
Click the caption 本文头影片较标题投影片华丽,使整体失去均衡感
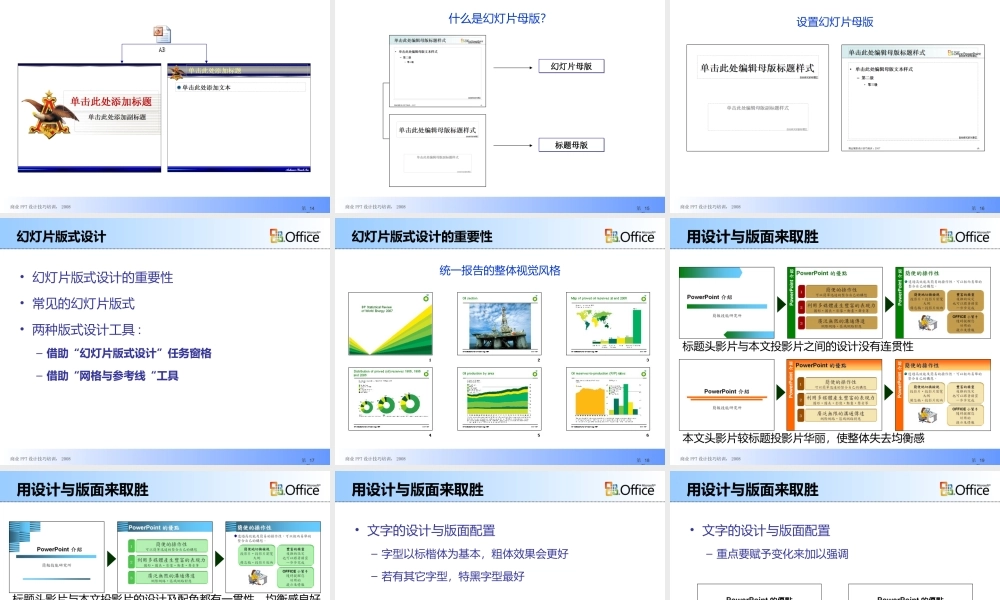[804, 438]
